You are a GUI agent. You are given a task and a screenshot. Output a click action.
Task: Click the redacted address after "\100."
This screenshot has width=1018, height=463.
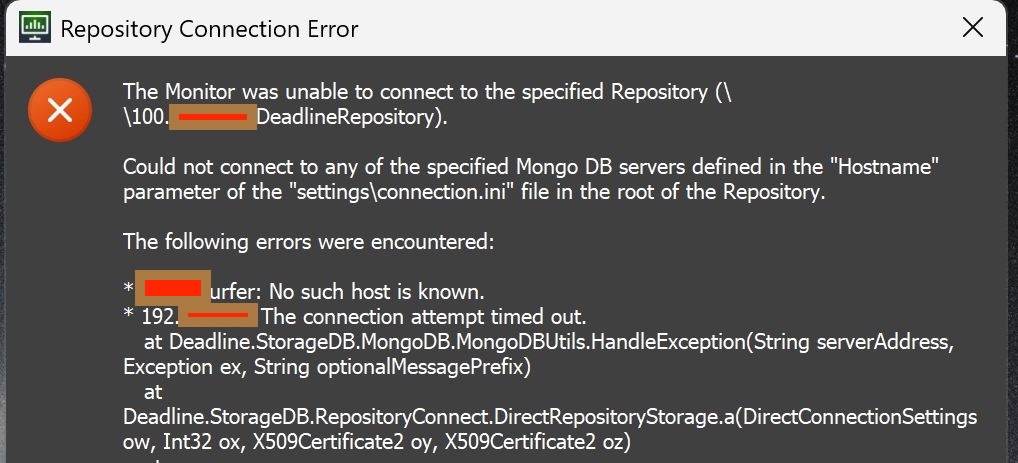tap(211, 118)
